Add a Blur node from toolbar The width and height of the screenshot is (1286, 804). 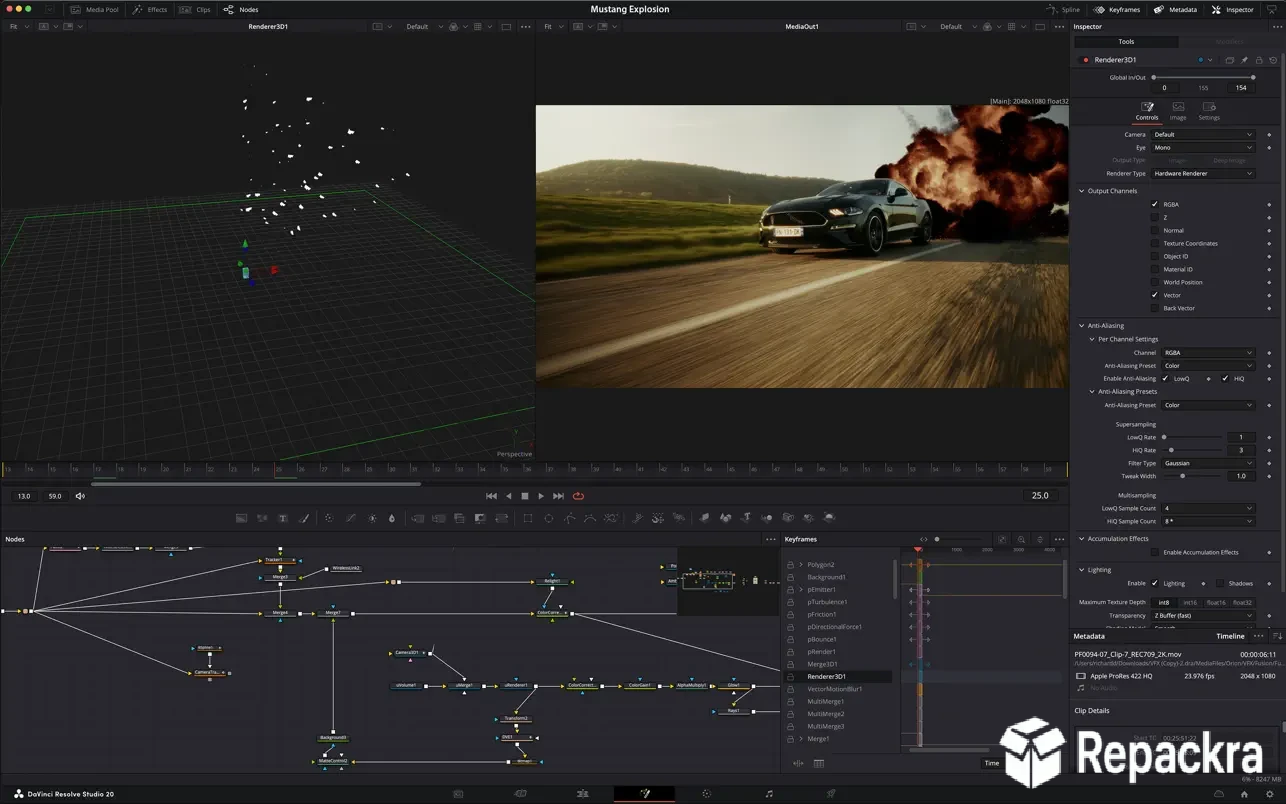[x=391, y=518]
